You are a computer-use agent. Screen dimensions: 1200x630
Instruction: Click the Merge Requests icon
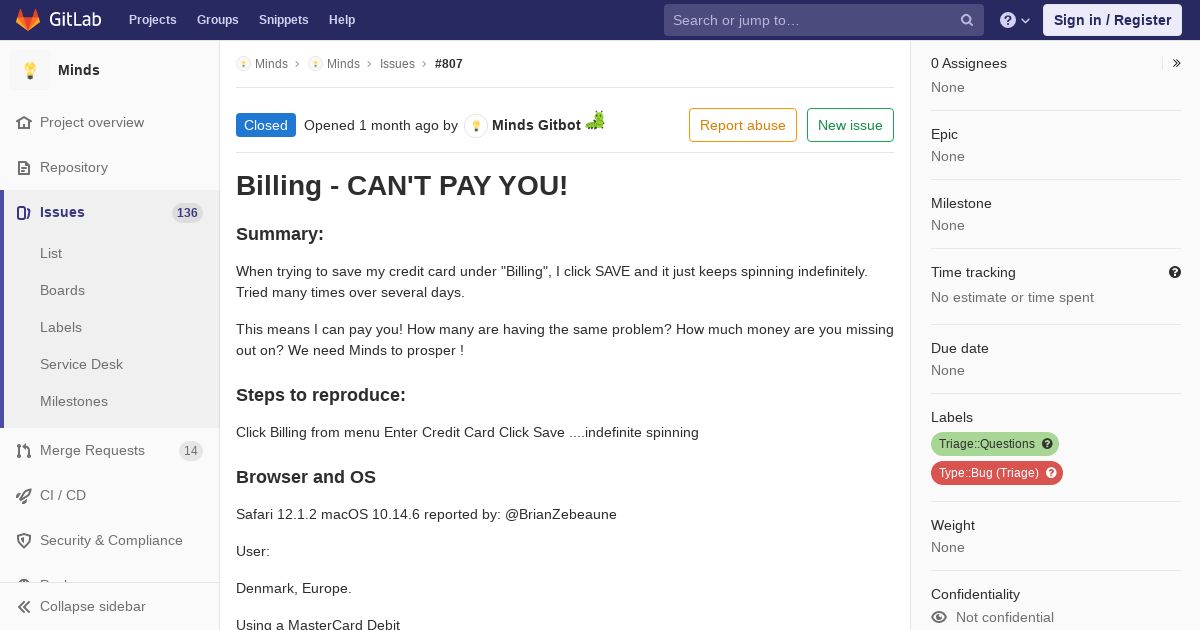tap(24, 451)
